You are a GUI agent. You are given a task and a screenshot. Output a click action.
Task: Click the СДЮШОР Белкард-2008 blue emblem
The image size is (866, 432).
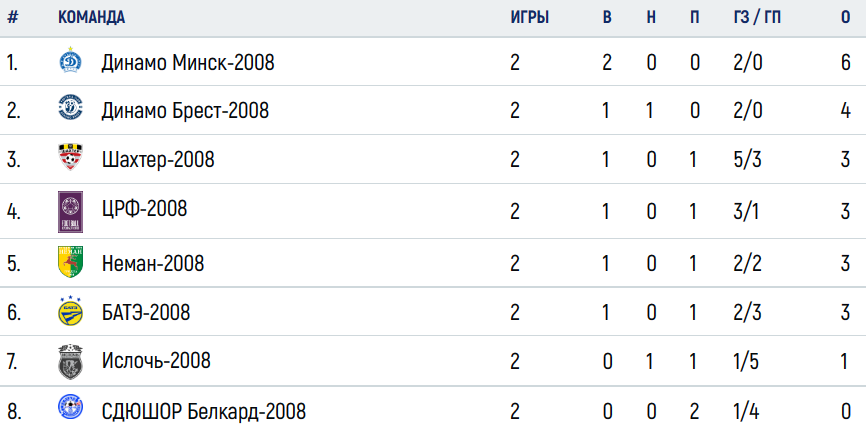[70, 409]
